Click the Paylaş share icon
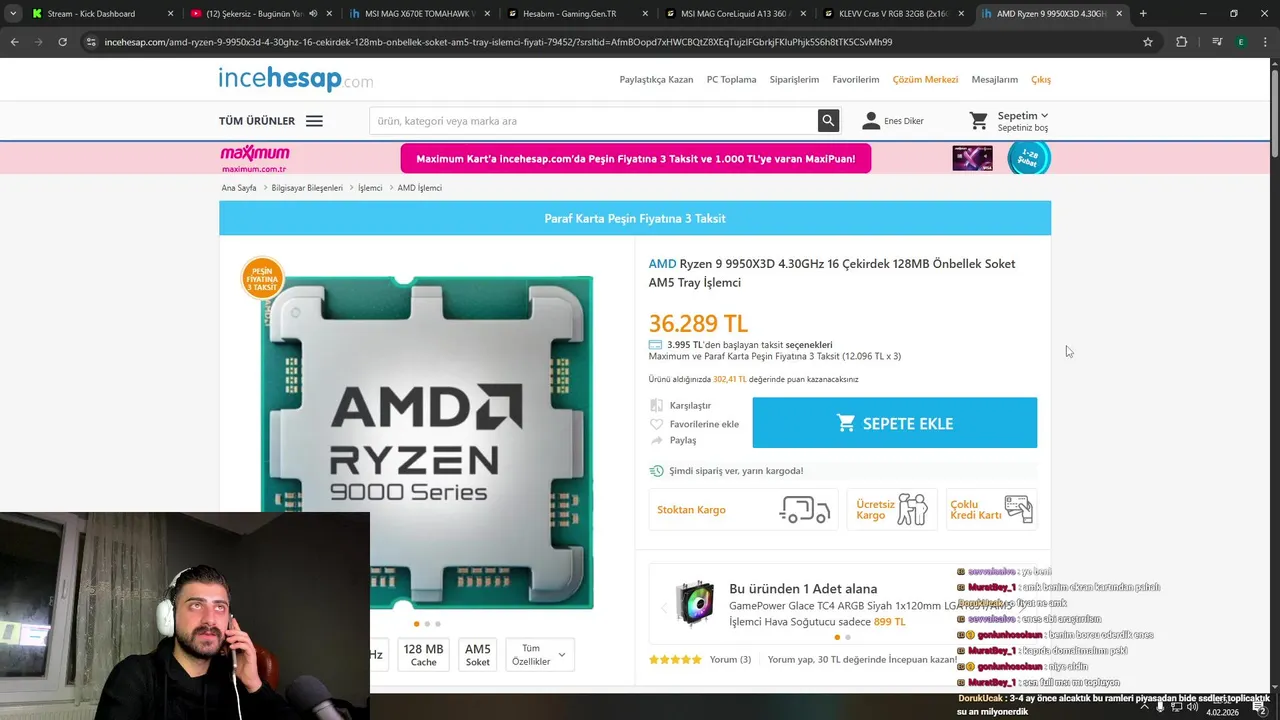The width and height of the screenshot is (1280, 720). pyautogui.click(x=656, y=440)
